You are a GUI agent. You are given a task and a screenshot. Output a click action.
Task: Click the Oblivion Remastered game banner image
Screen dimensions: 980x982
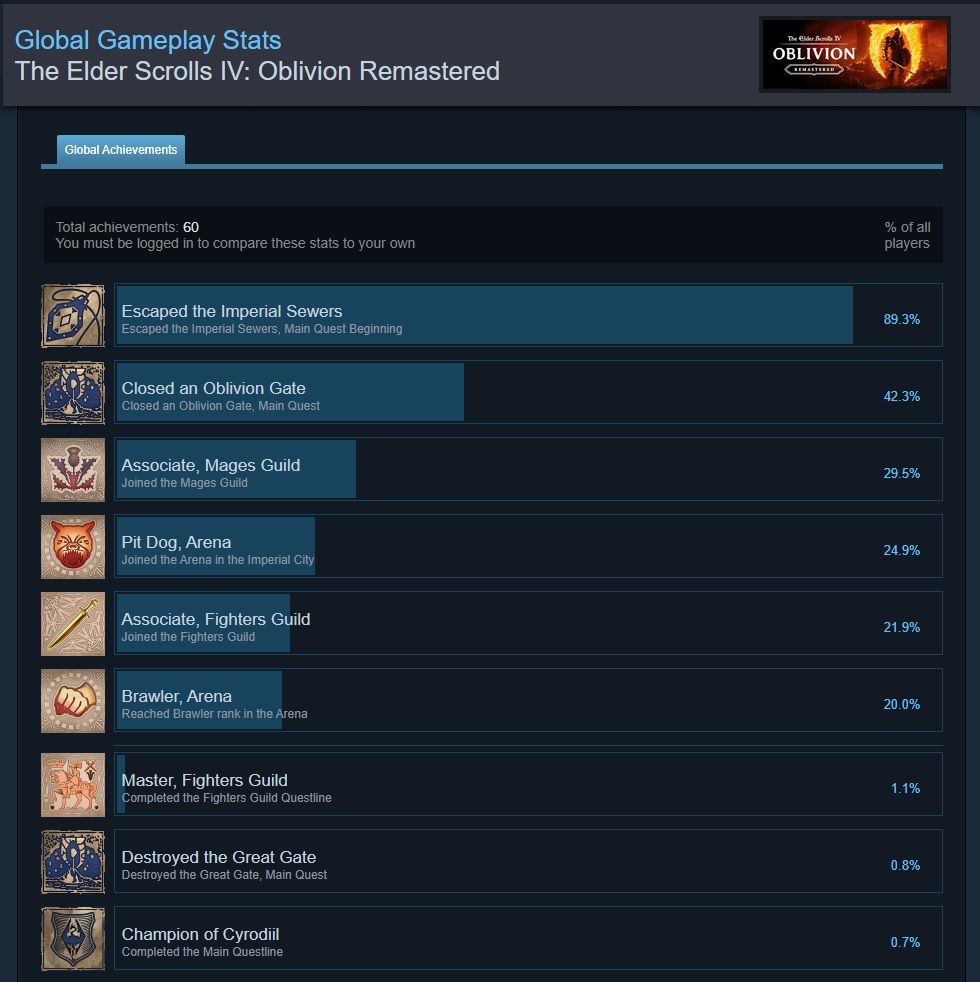coord(855,54)
